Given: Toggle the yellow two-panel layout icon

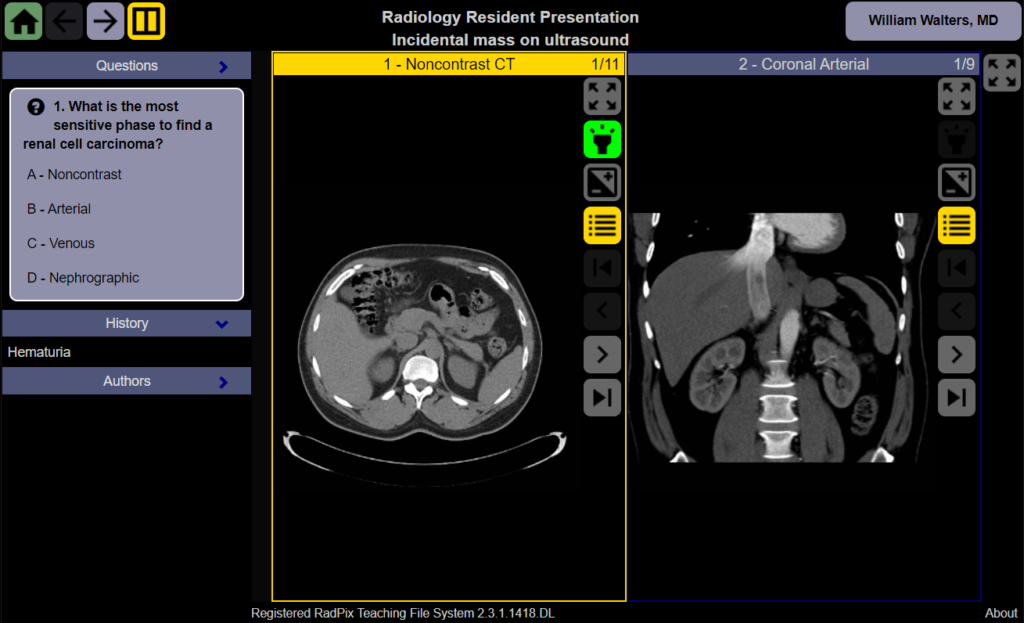Looking at the screenshot, I should (x=146, y=22).
